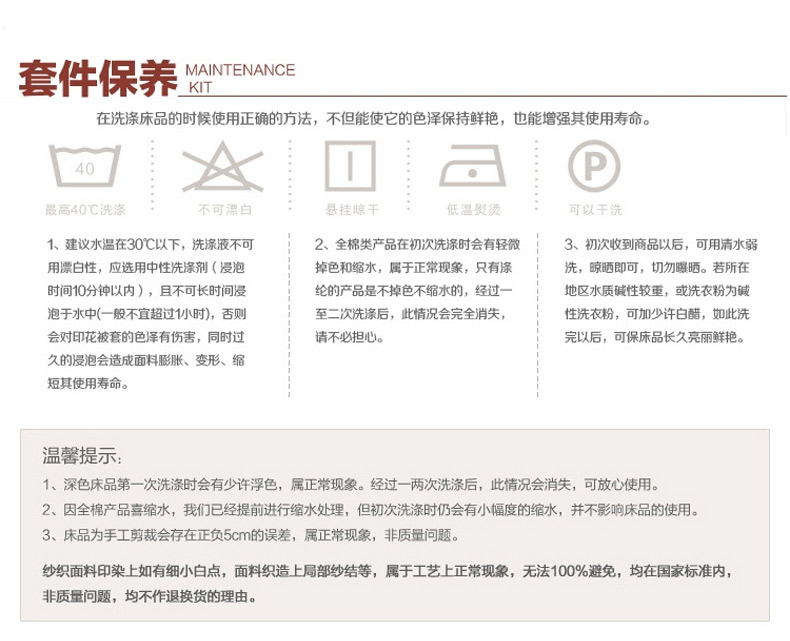Click the 温馨提示 heading
790x641 pixels.
(x=82, y=457)
